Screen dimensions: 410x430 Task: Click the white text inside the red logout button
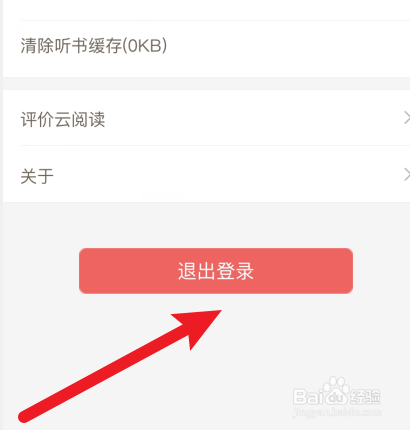tap(216, 271)
